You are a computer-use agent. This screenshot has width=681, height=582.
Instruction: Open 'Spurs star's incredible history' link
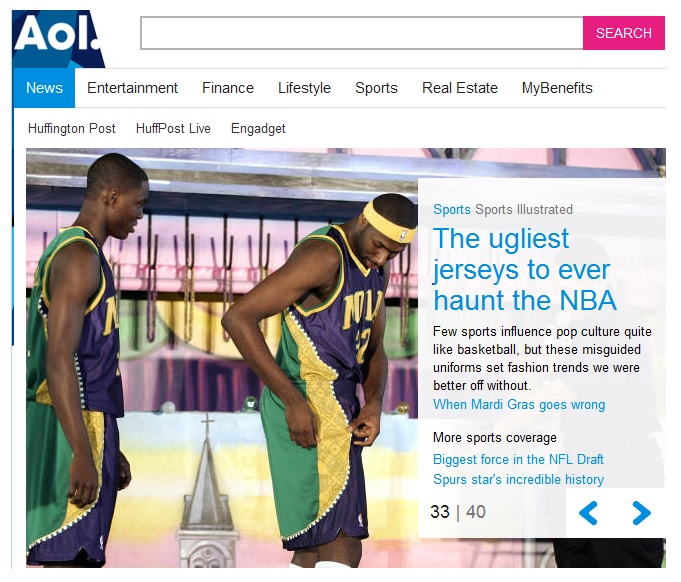[518, 480]
